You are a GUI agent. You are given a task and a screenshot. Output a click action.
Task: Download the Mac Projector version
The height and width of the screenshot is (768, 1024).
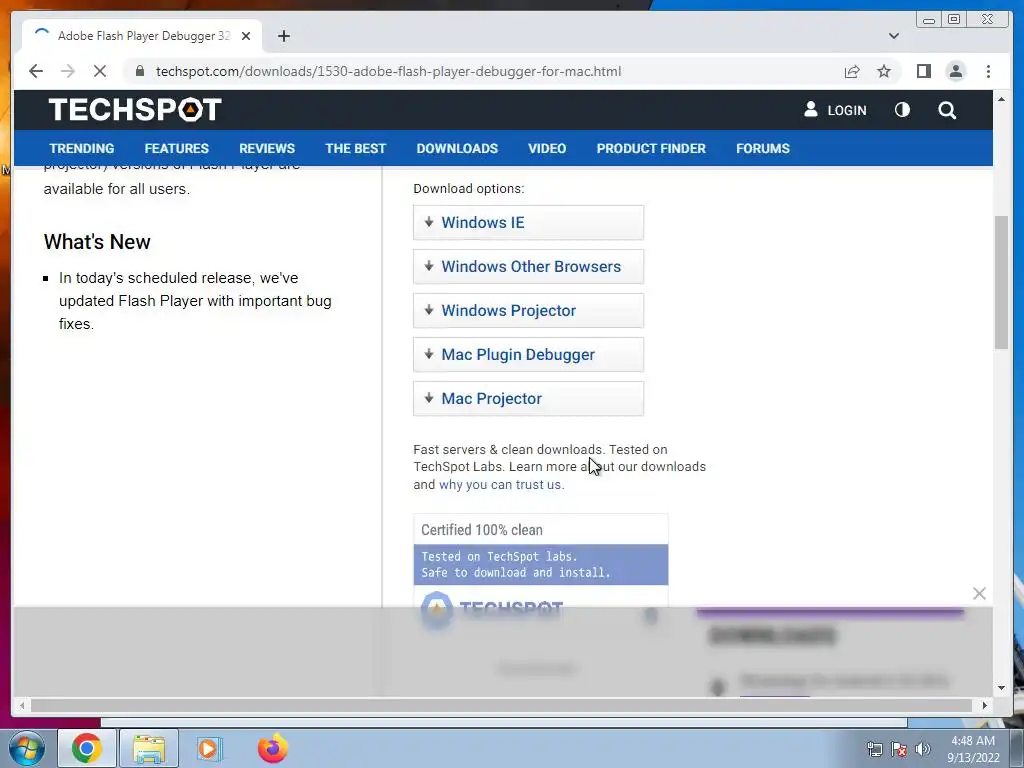pos(528,398)
